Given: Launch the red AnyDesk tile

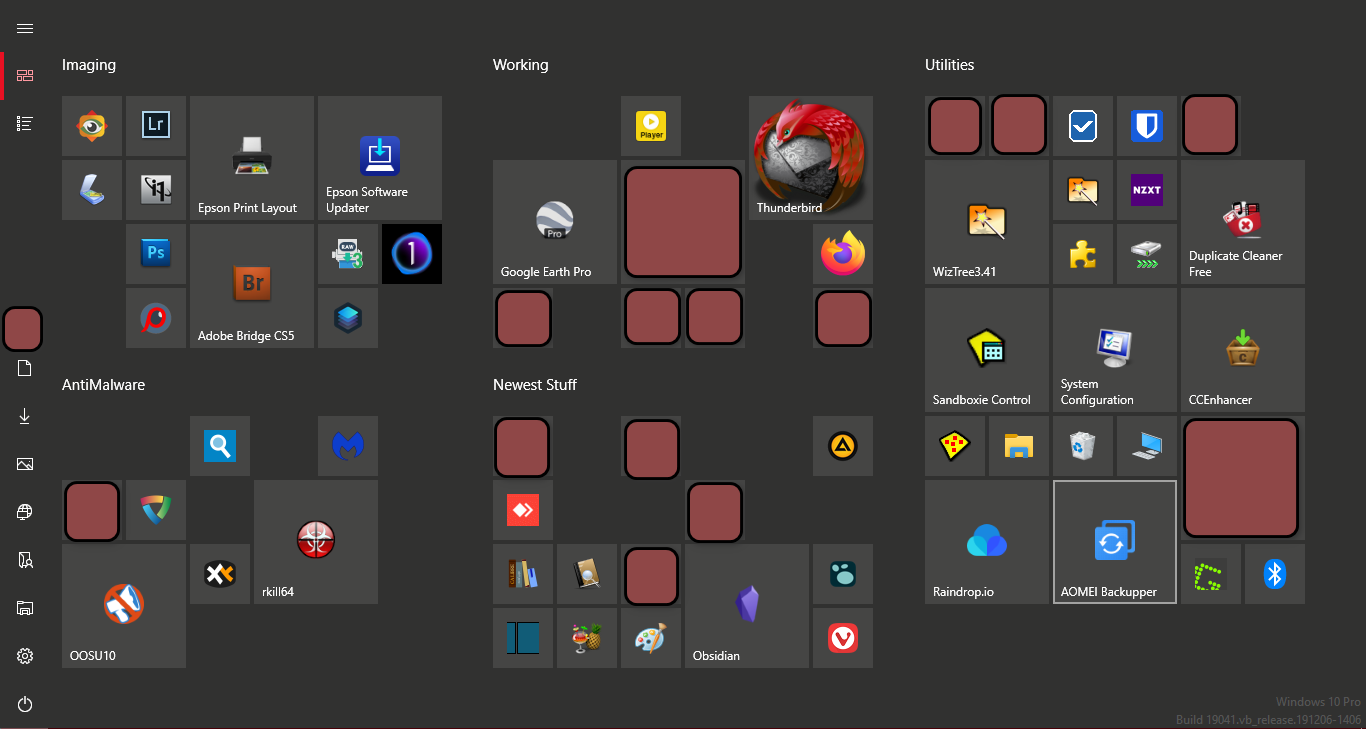Looking at the screenshot, I should point(523,510).
